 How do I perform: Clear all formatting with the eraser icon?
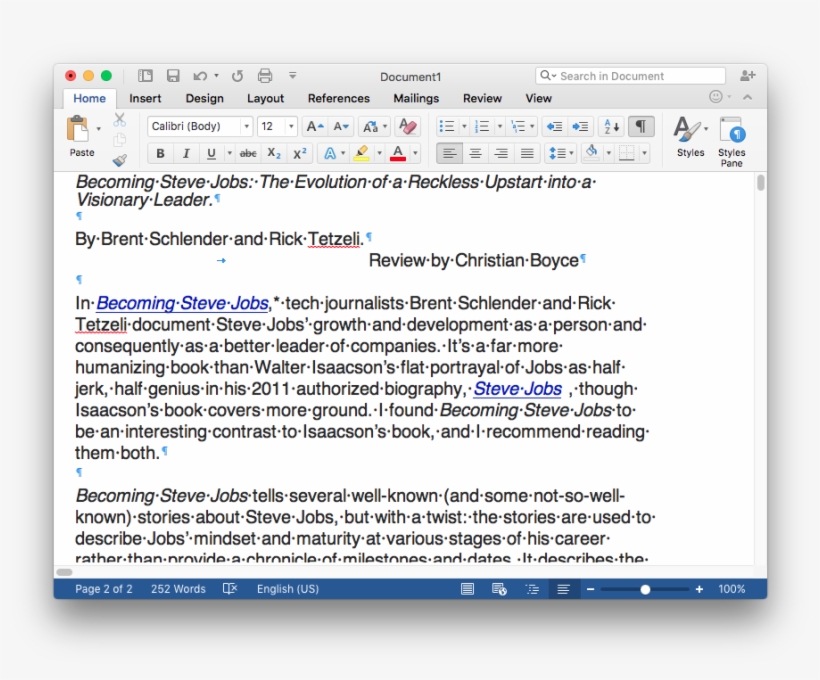point(407,126)
